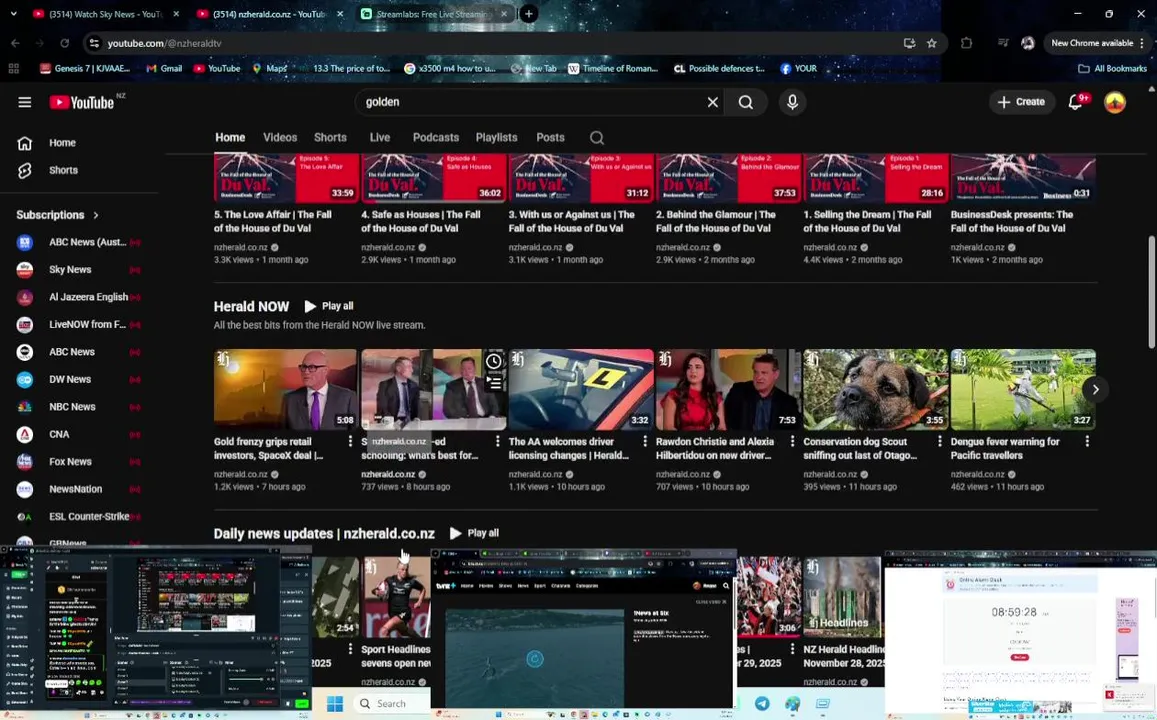Image resolution: width=1157 pixels, height=720 pixels.
Task: Show next videos in Herald NOW carousel
Action: coord(1095,390)
